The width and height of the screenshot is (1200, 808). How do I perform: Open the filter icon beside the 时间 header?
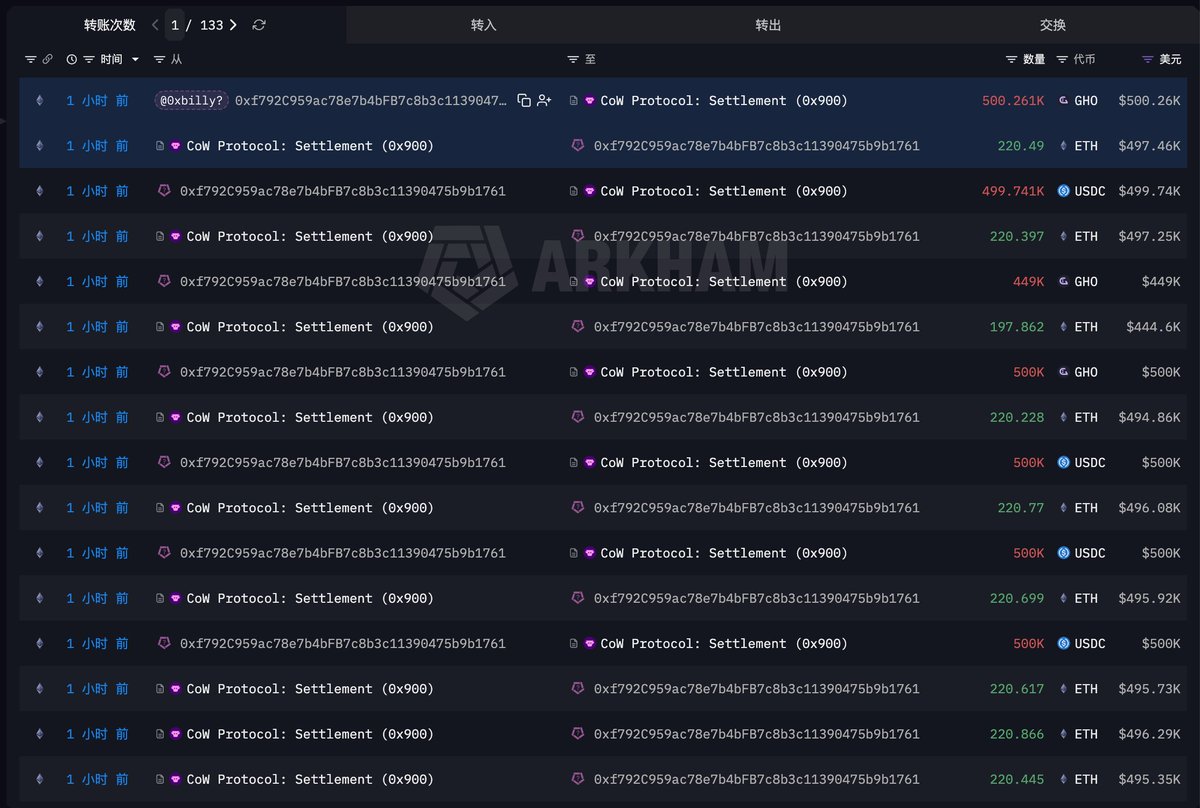tap(89, 60)
